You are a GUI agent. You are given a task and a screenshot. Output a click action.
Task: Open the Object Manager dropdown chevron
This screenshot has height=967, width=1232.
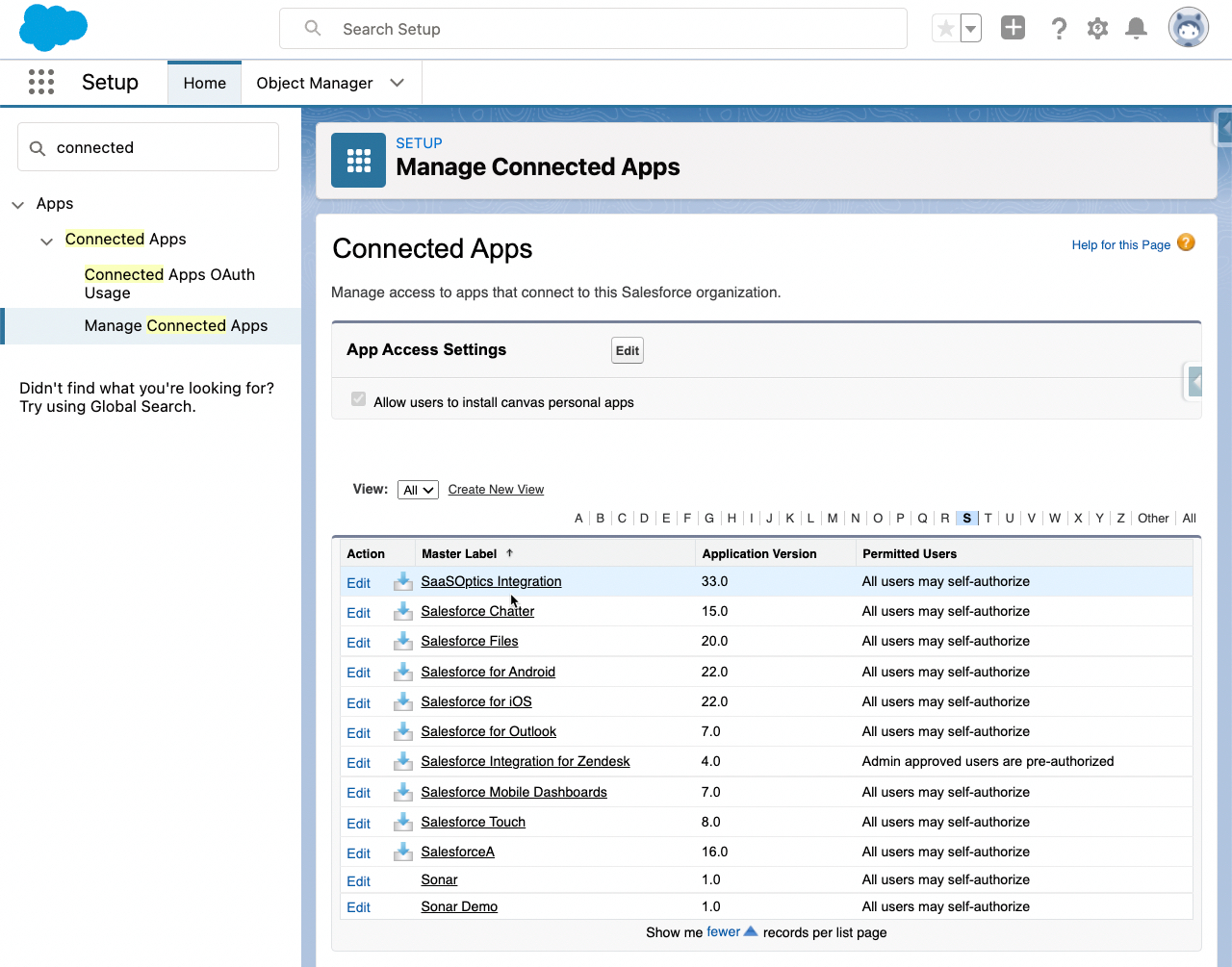click(x=397, y=83)
